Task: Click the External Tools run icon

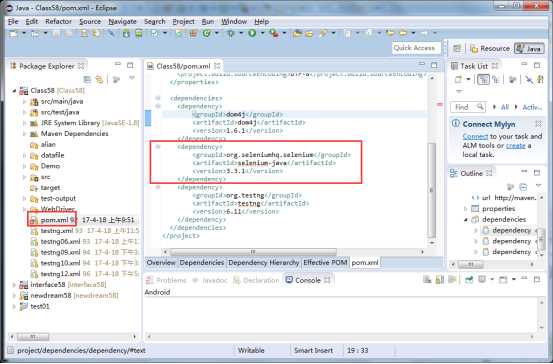Action: point(274,34)
